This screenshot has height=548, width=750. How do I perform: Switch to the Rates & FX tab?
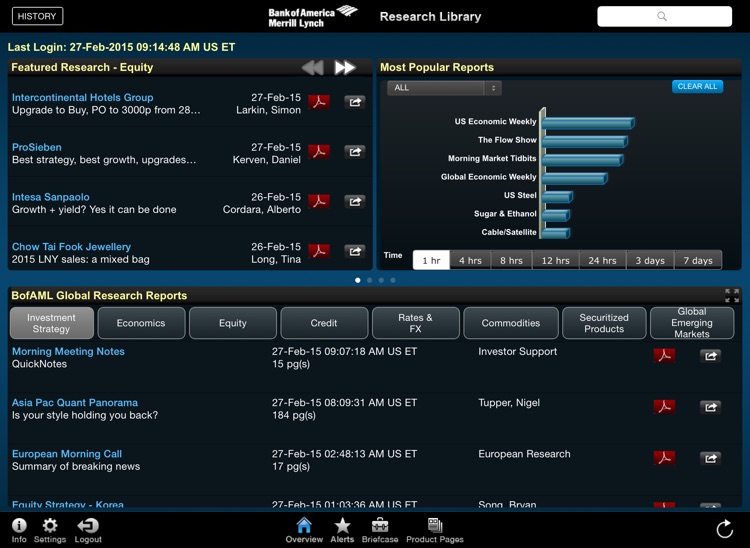pos(416,323)
